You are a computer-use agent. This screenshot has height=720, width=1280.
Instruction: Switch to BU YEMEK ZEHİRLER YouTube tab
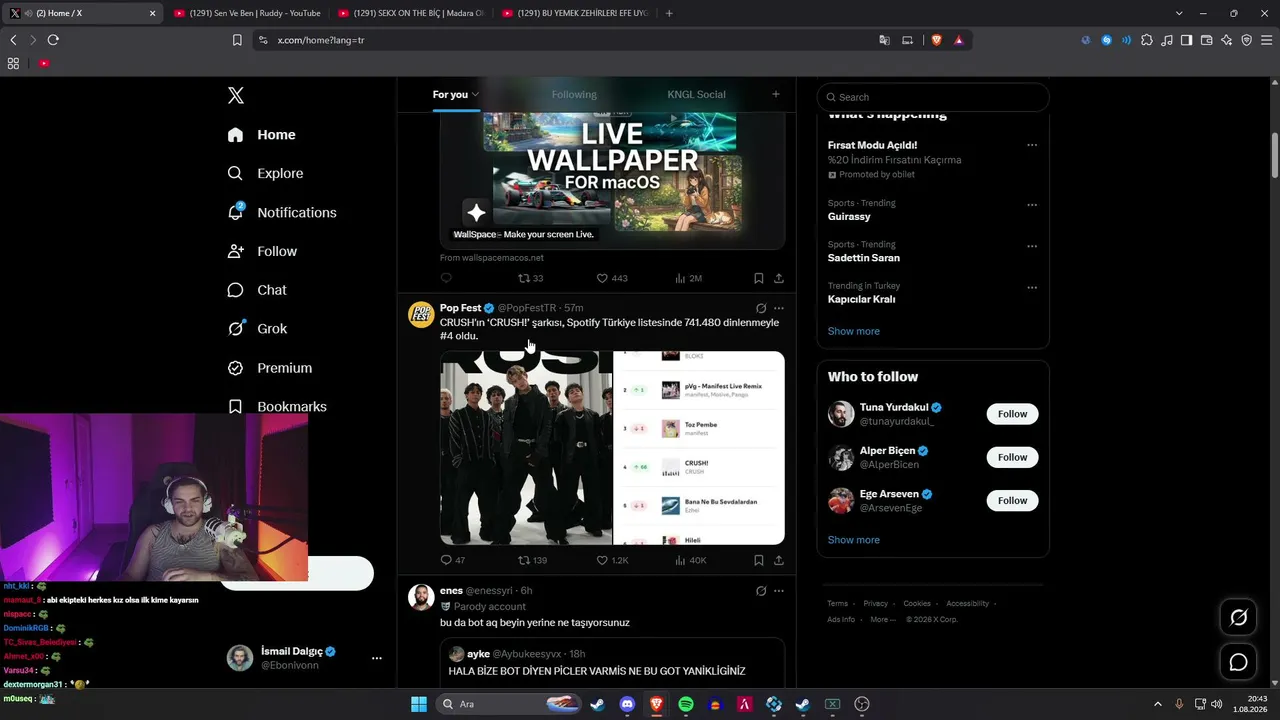pyautogui.click(x=574, y=13)
